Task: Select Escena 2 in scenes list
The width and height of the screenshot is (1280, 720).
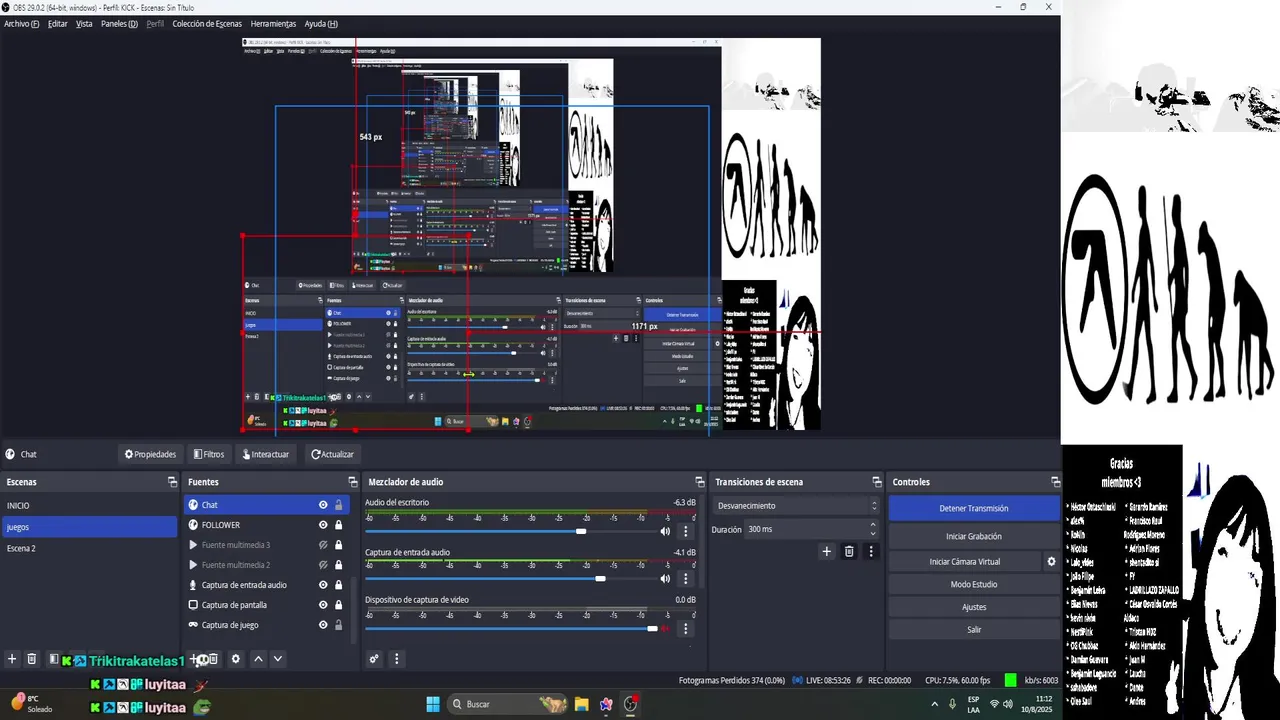Action: coord(89,548)
